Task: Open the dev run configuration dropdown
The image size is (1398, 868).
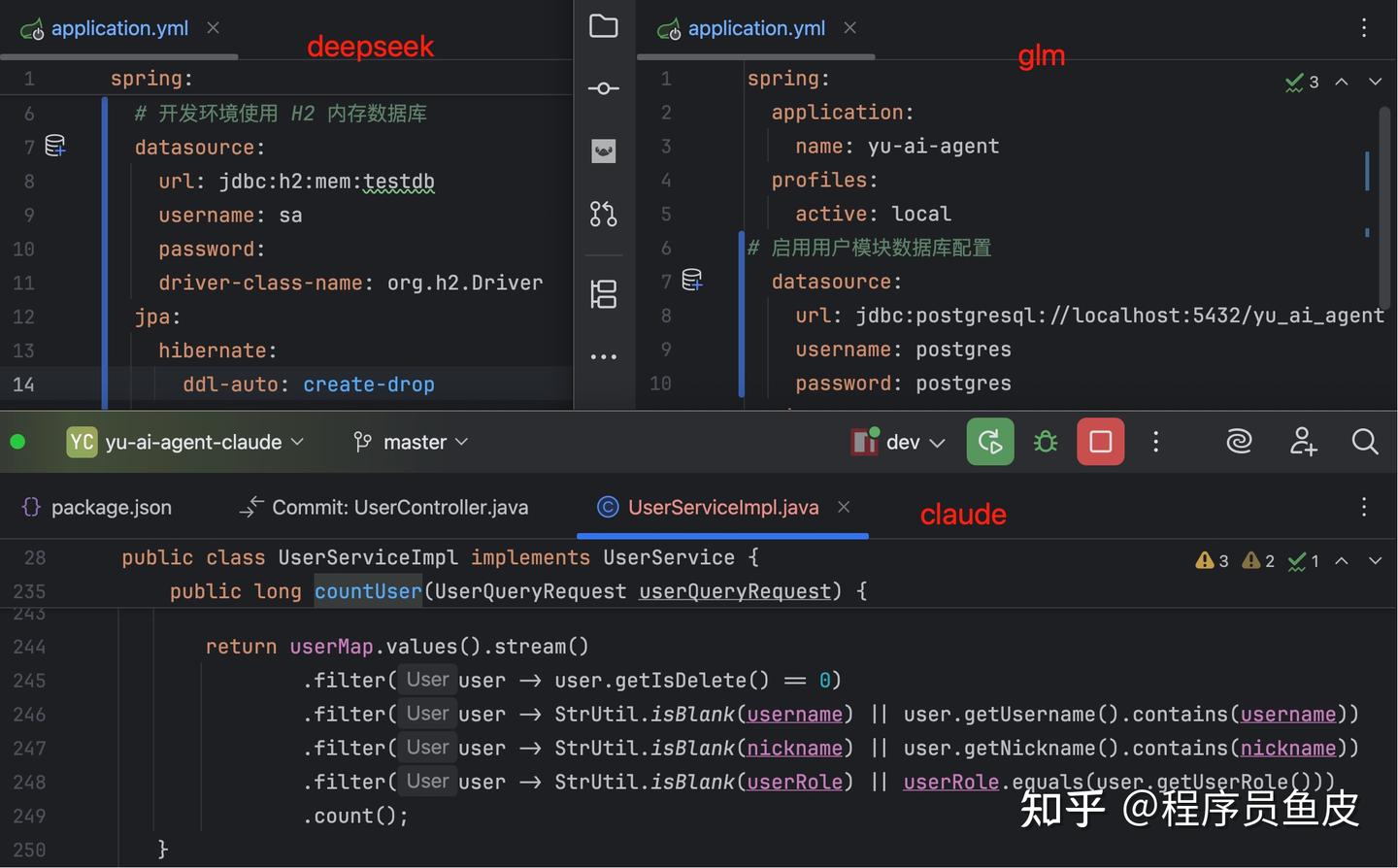Action: (898, 442)
